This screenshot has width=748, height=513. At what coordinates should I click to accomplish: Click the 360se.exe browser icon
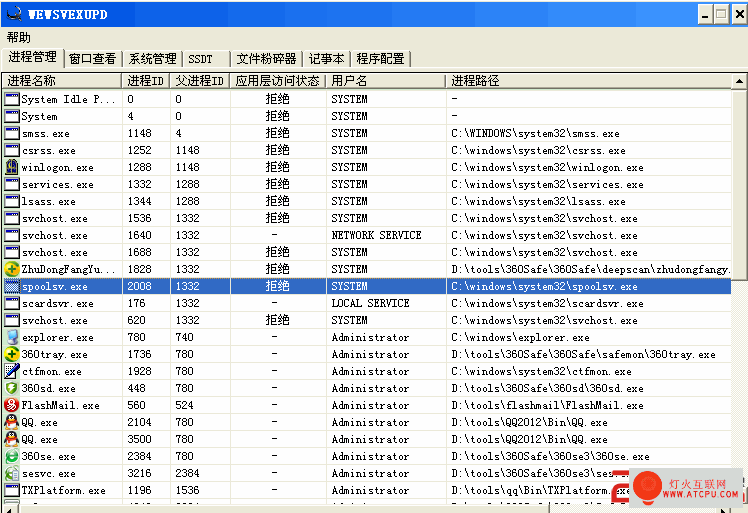pyautogui.click(x=11, y=456)
